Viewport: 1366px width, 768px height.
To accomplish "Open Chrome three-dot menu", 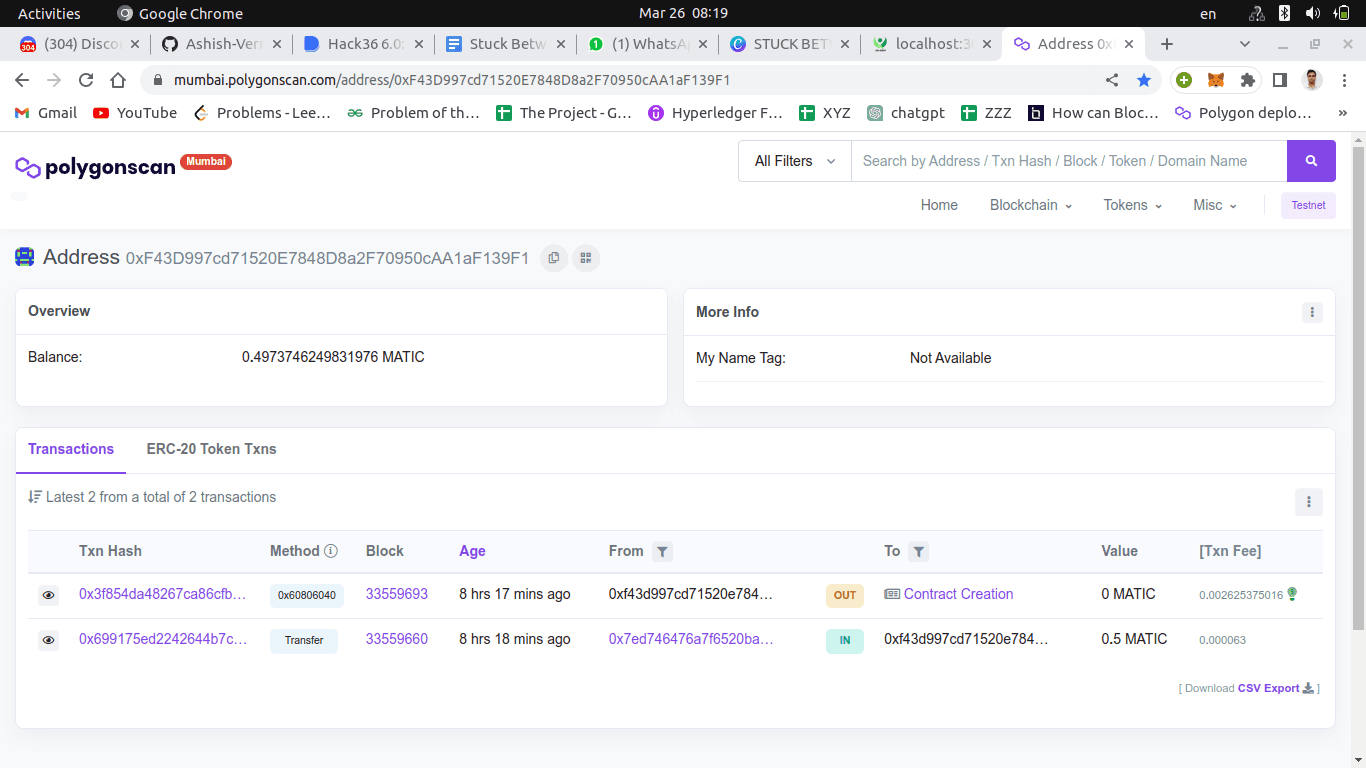I will [1343, 80].
